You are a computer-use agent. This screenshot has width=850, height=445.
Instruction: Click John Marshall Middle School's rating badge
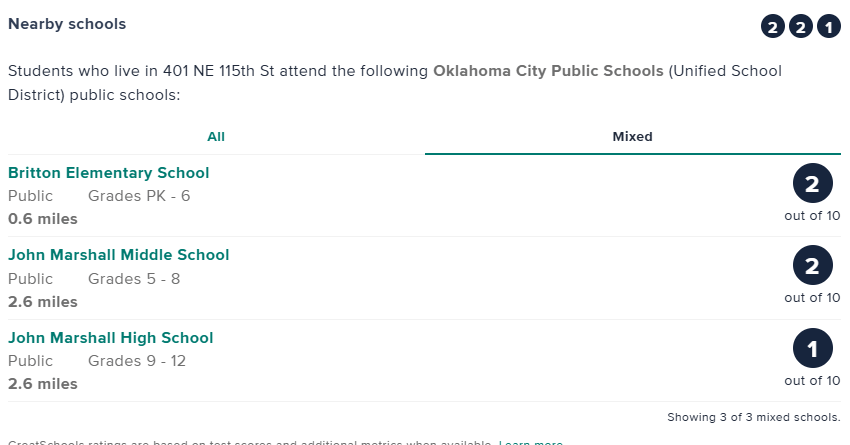pyautogui.click(x=812, y=266)
